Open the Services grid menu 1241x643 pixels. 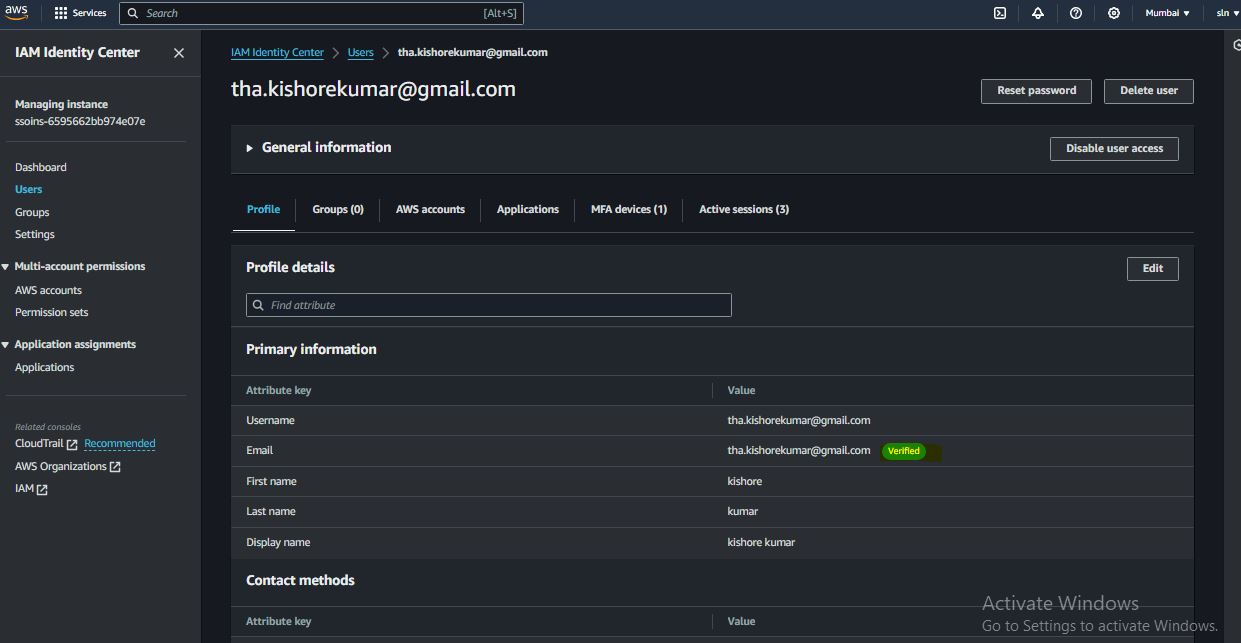(80, 13)
